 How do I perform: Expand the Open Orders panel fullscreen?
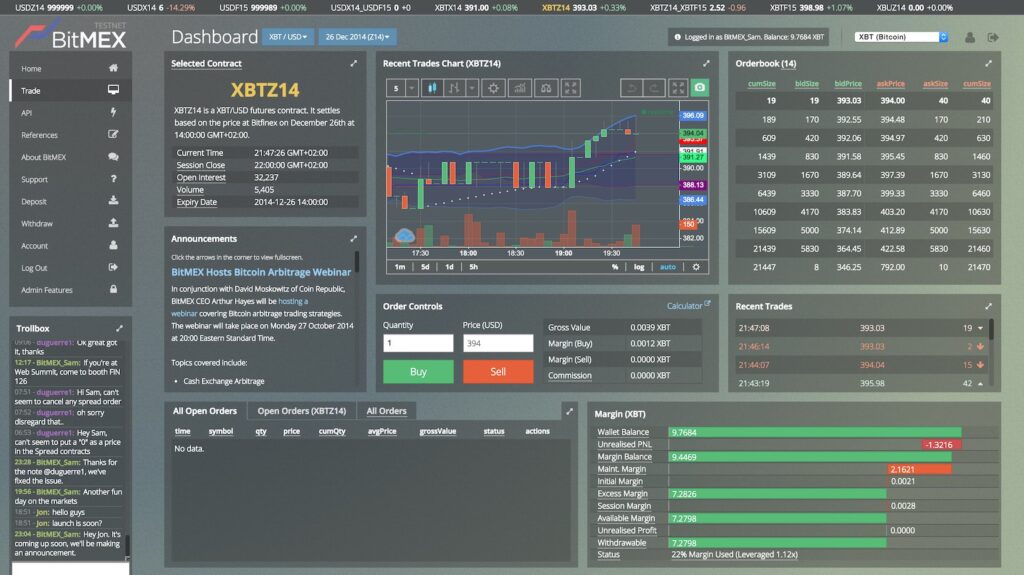pos(569,411)
